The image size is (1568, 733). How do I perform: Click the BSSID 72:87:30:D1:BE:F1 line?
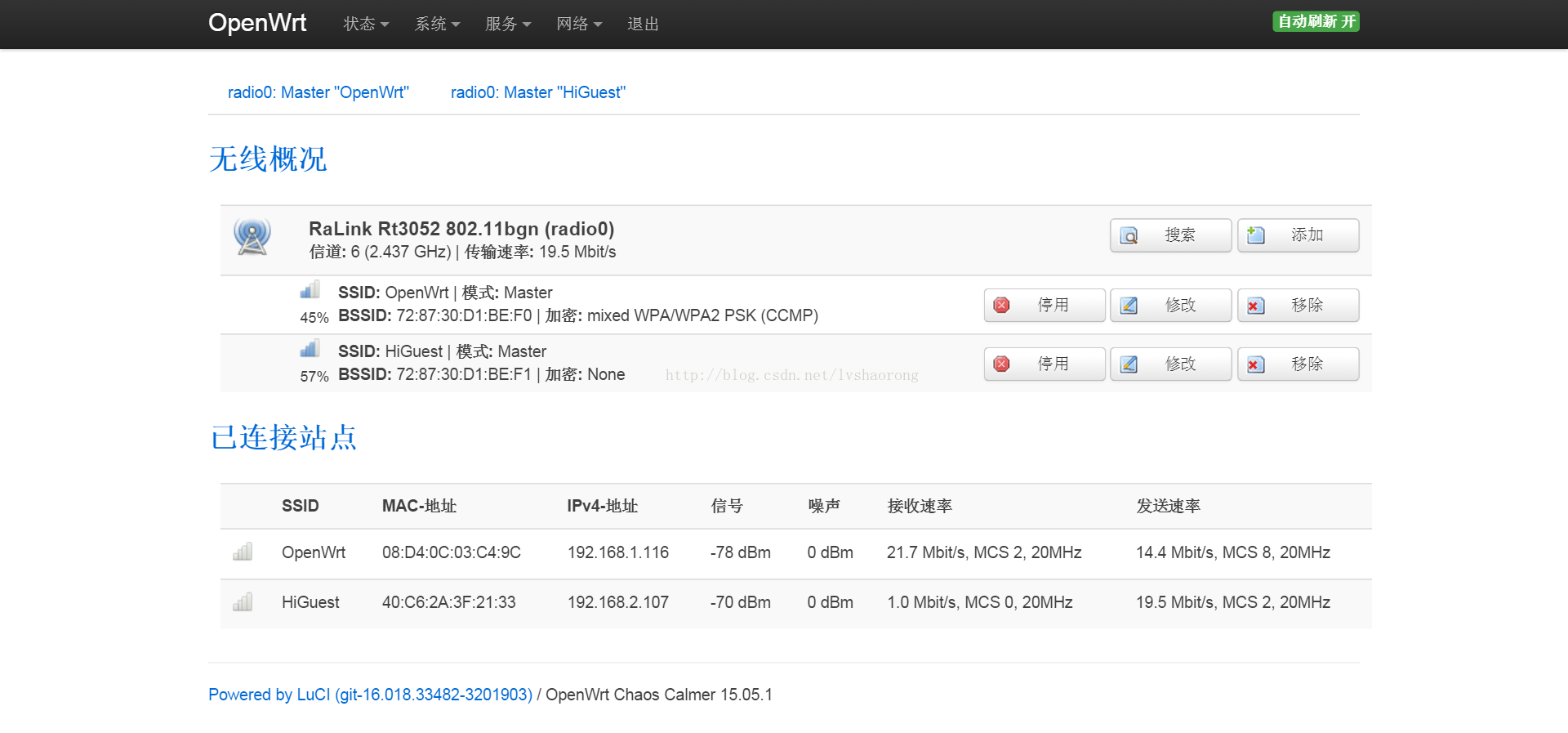point(482,374)
